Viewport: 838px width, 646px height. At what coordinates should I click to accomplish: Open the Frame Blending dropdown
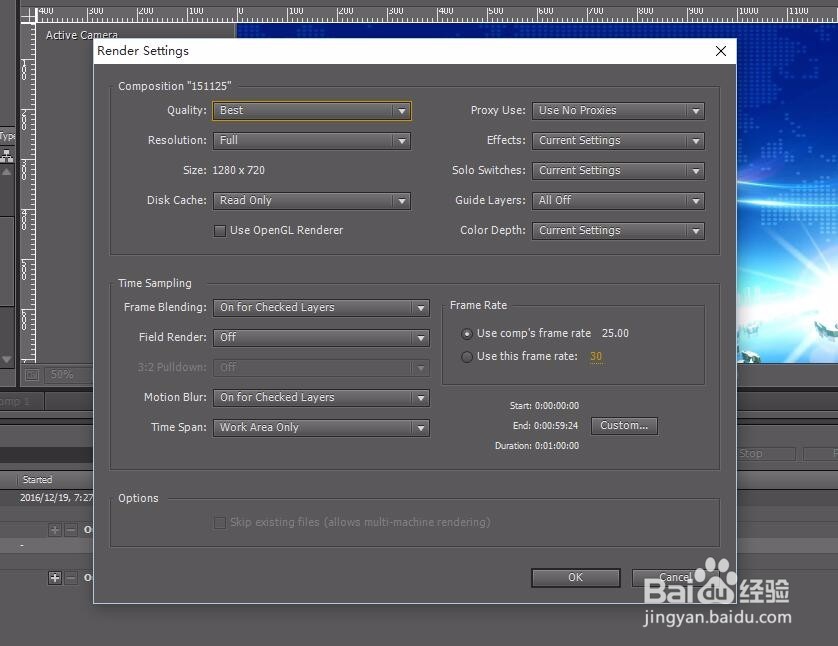pyautogui.click(x=321, y=307)
